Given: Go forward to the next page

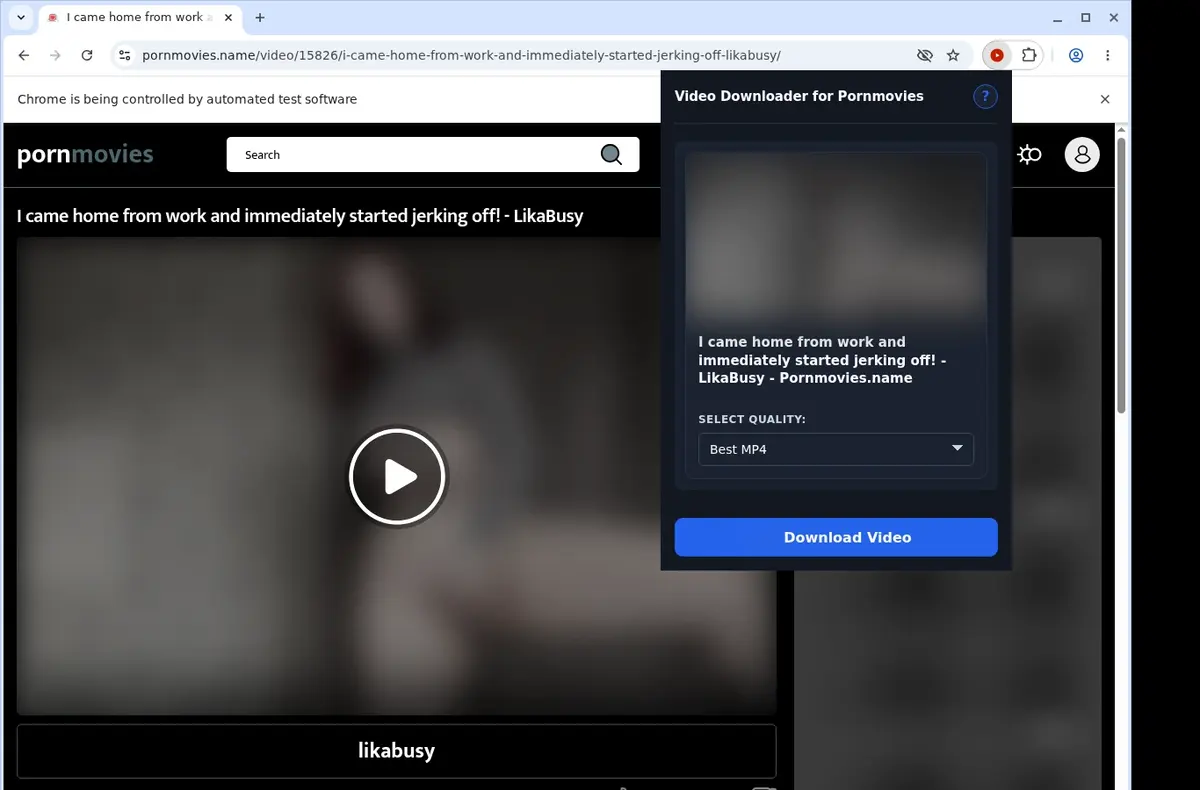Looking at the screenshot, I should tap(55, 56).
